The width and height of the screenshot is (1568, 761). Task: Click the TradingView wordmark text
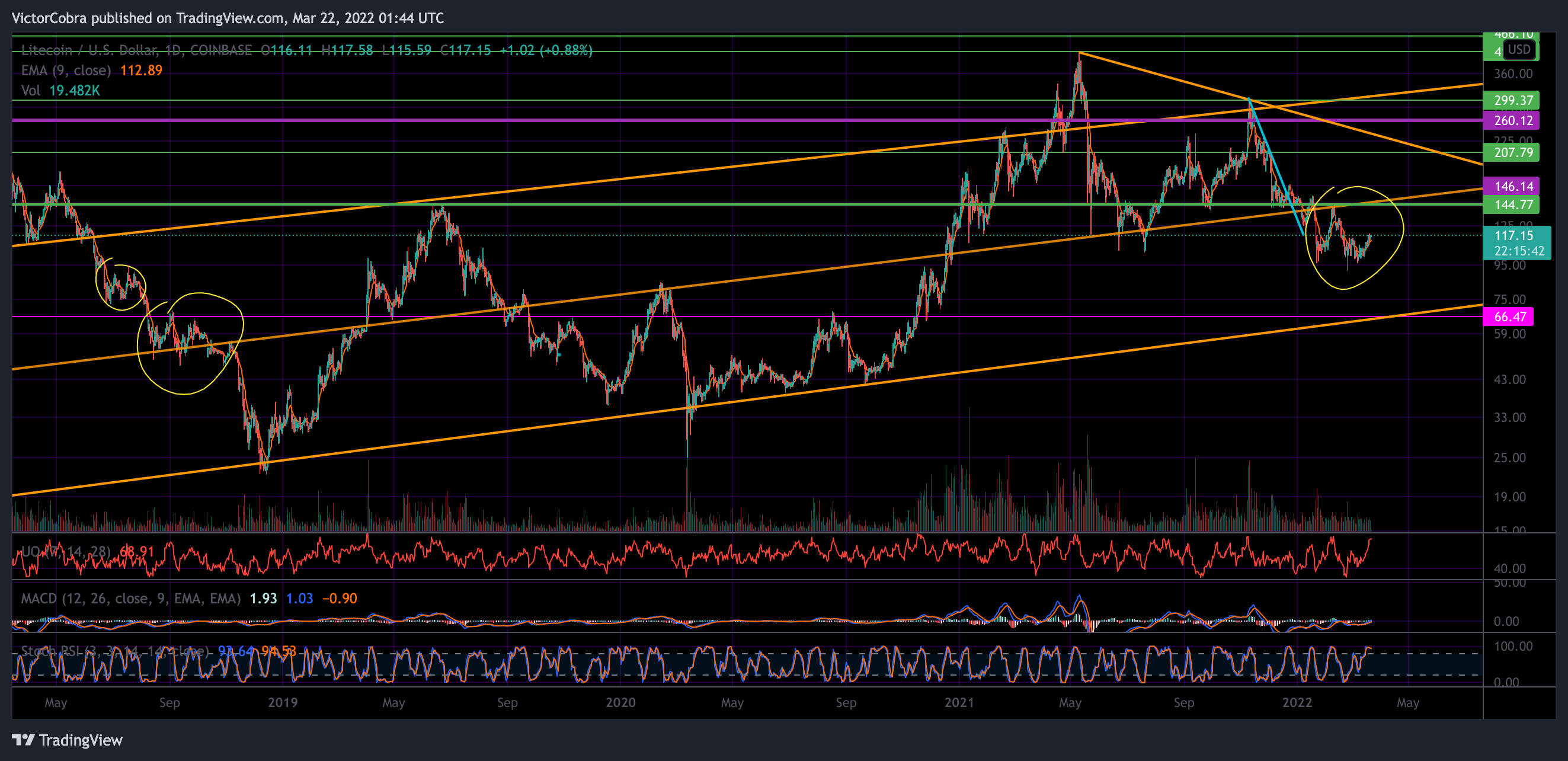[x=81, y=740]
